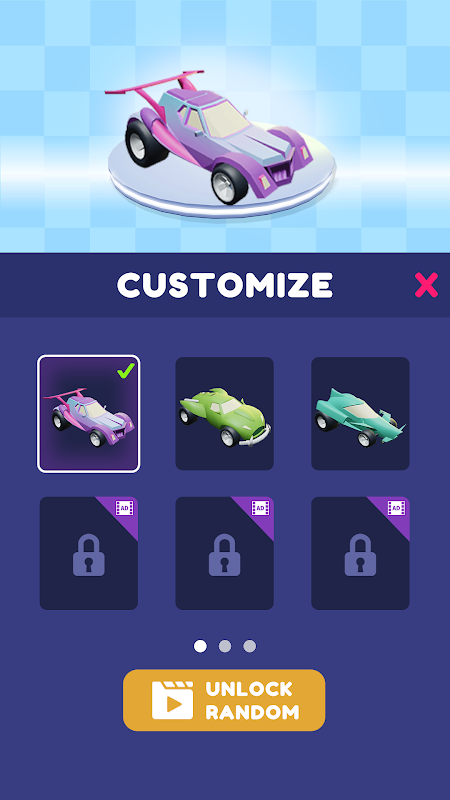Viewport: 450px width, 800px height.
Task: Go to the first page dot
Action: click(x=201, y=646)
